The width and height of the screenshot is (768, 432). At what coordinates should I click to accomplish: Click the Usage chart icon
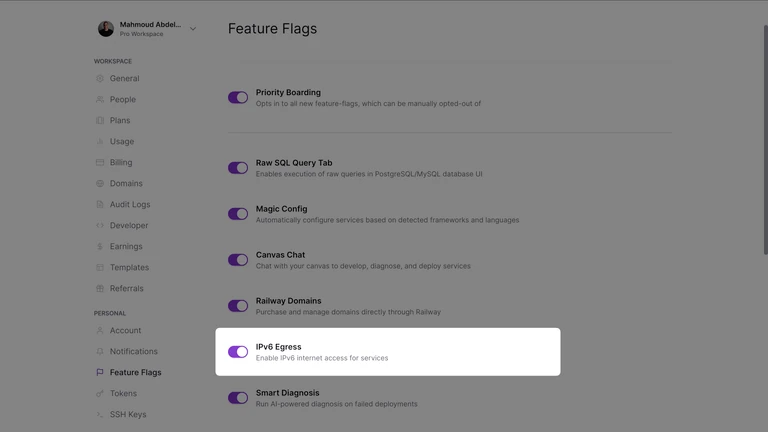click(x=100, y=142)
